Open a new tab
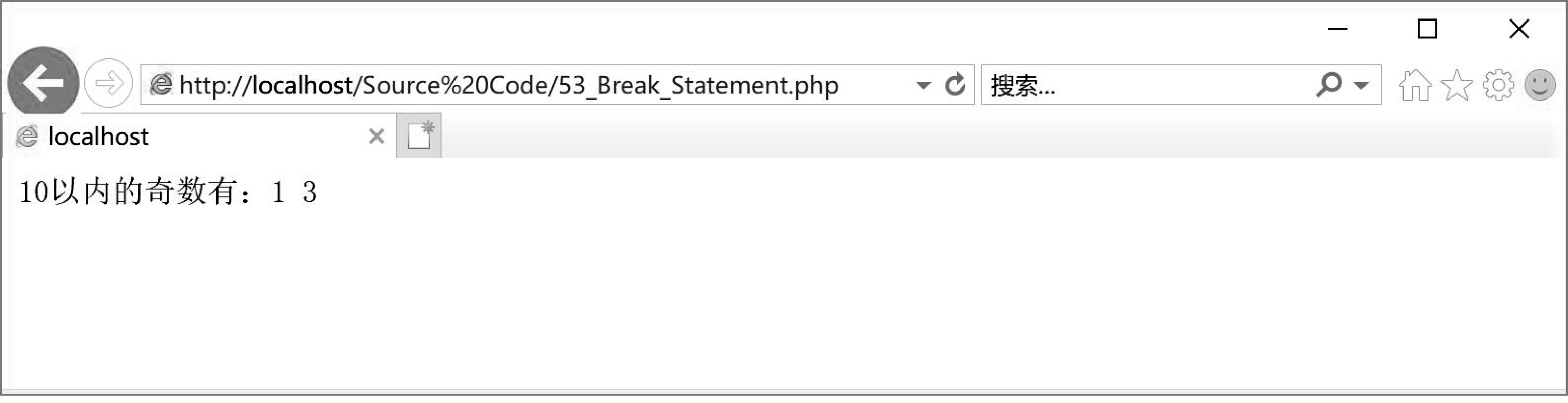Screen dimensions: 1568x403 [419, 135]
